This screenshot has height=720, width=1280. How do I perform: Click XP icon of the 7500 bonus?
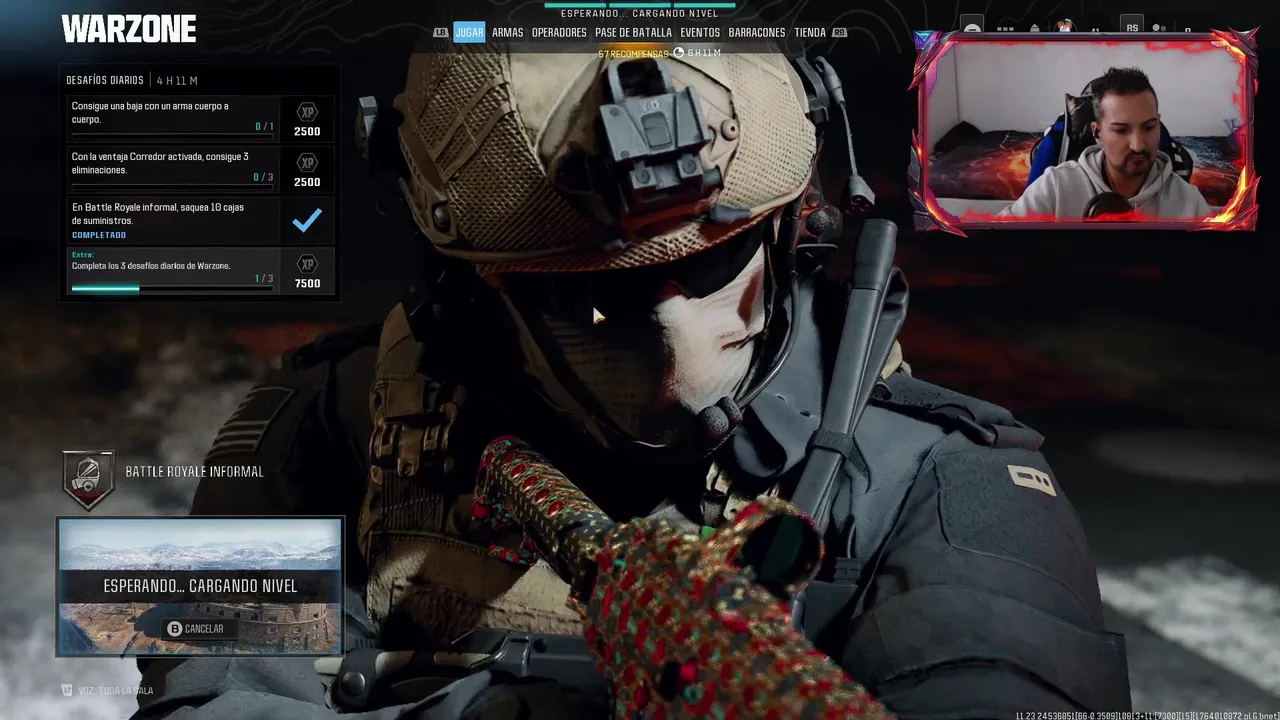[x=307, y=264]
